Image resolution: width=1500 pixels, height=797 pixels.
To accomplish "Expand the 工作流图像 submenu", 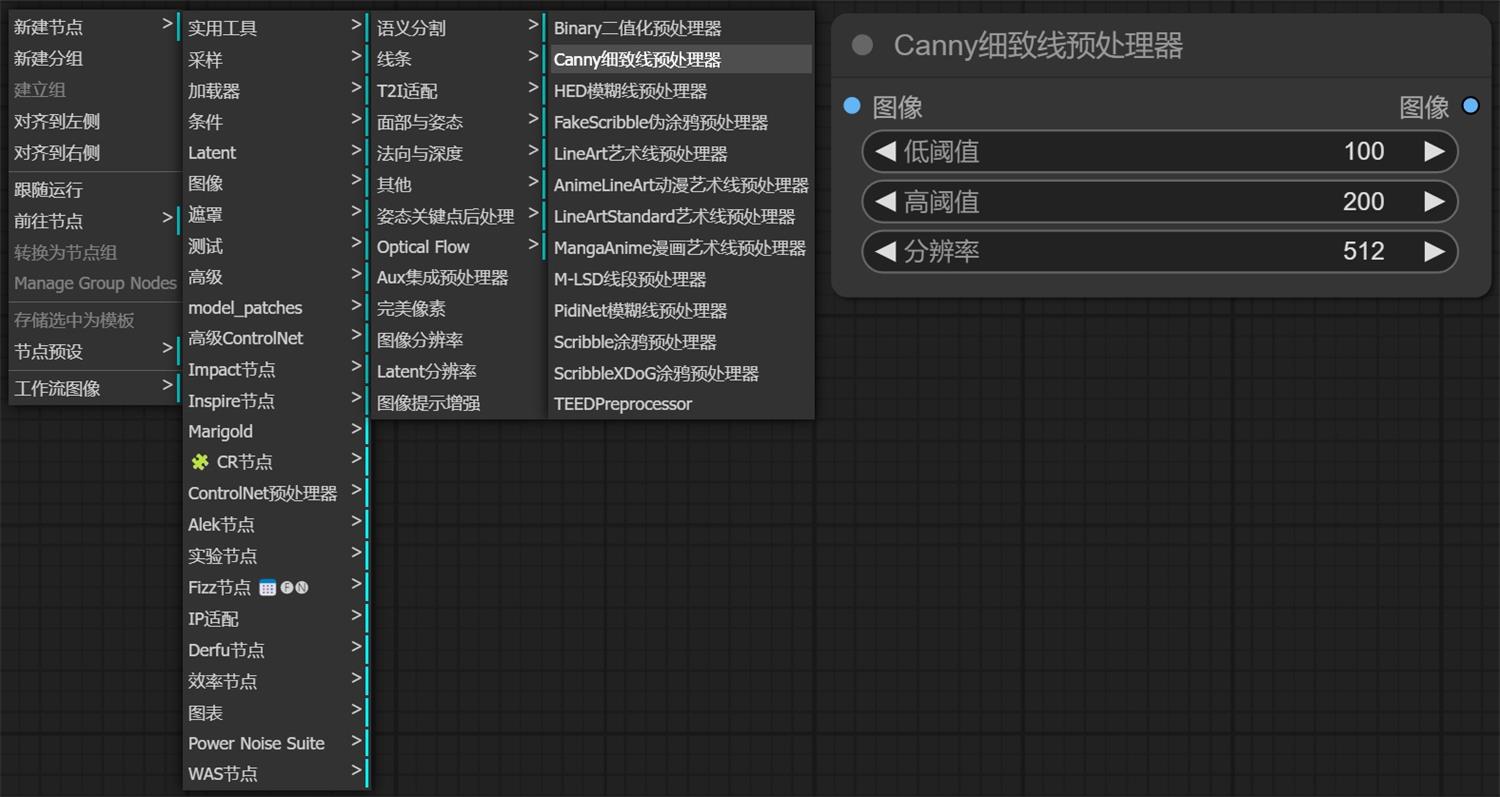I will [93, 389].
